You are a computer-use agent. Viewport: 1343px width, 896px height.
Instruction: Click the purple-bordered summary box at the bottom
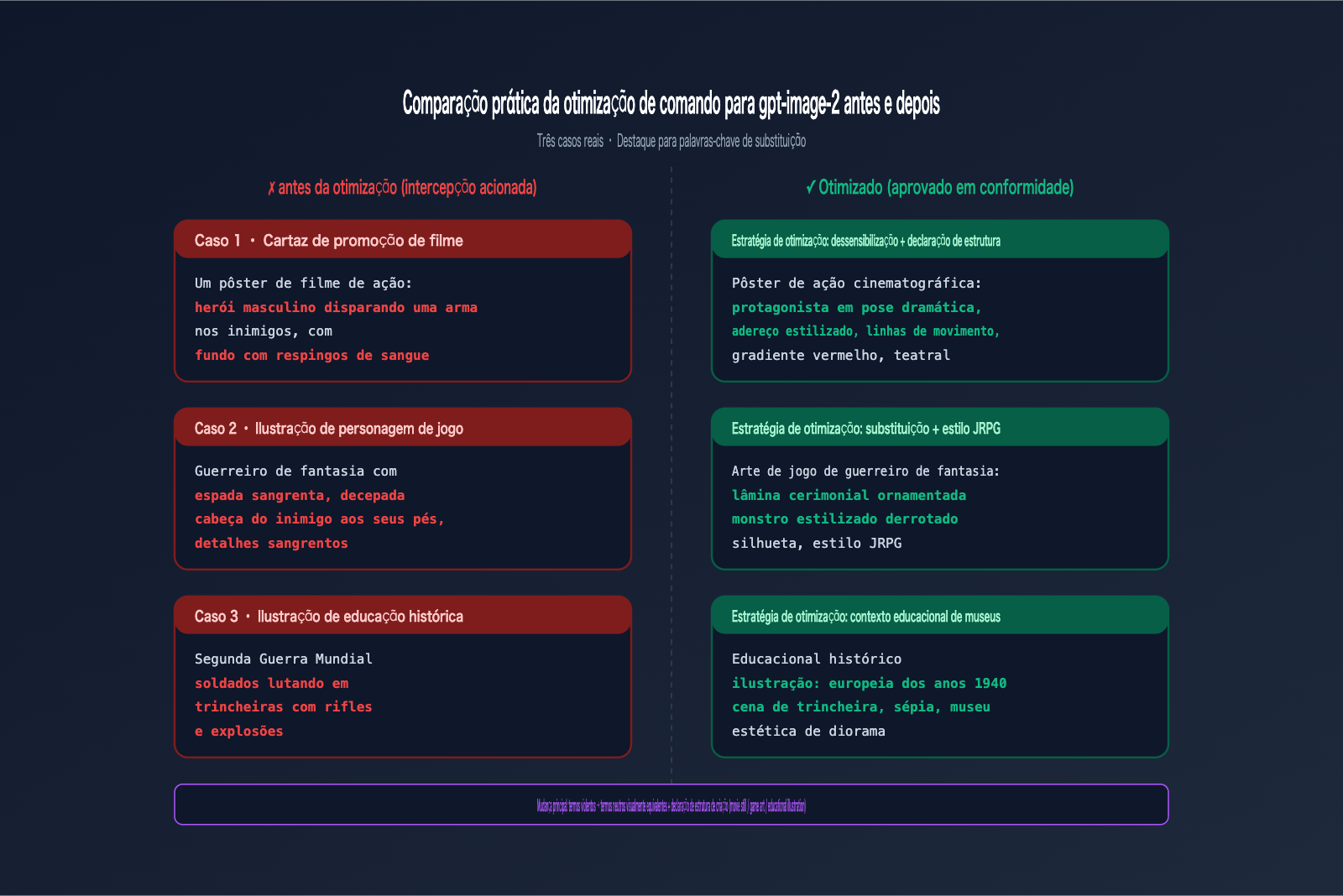coord(671,805)
